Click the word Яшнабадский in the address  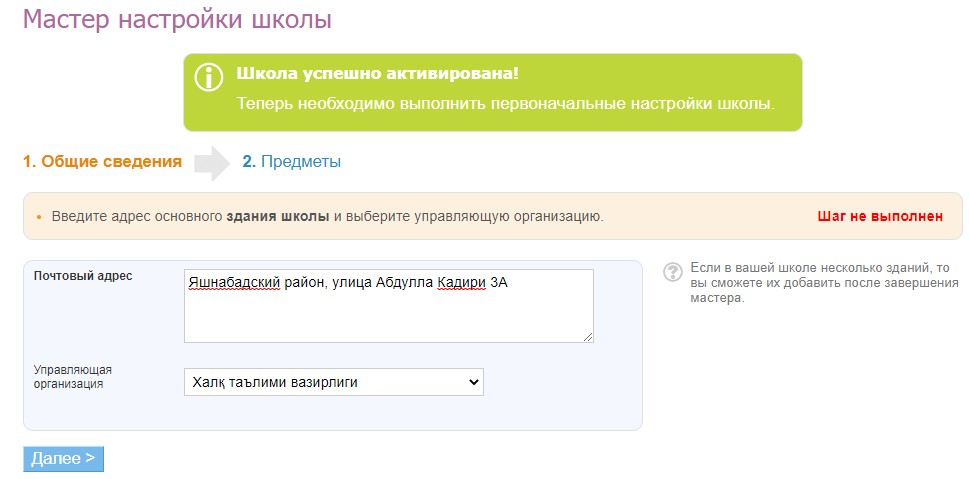coord(235,284)
